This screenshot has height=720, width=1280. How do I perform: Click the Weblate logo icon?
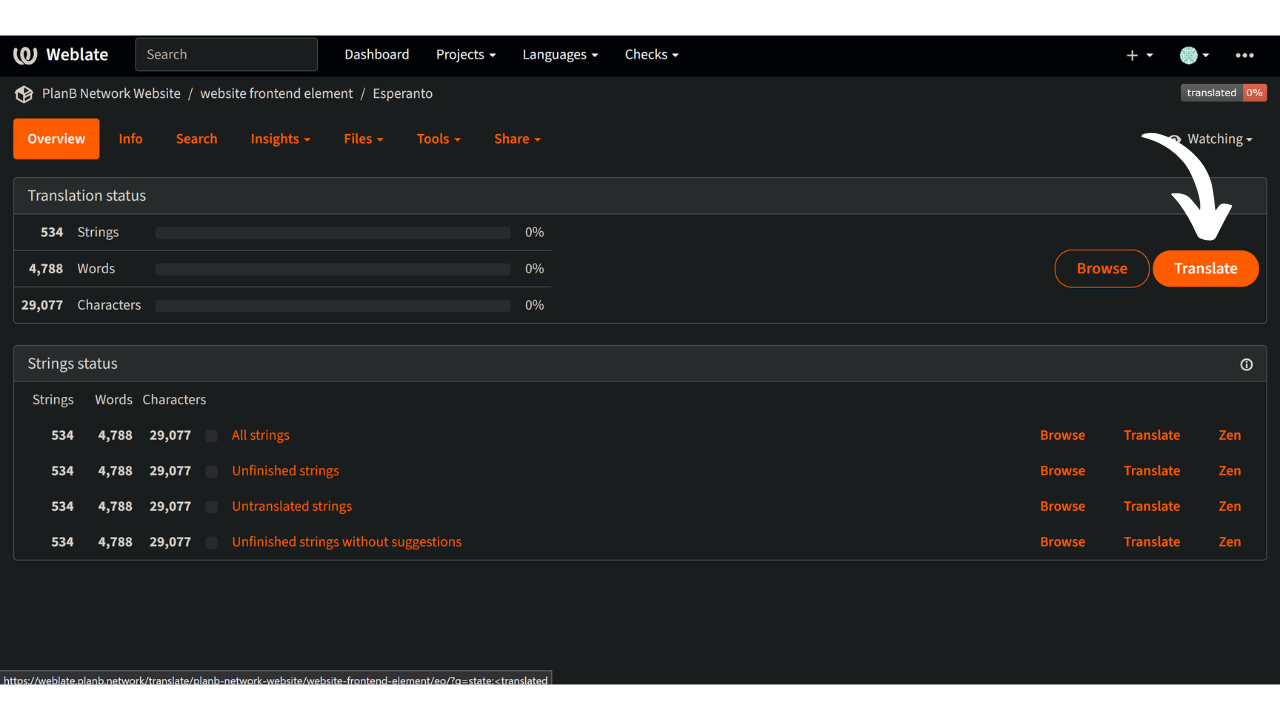coord(25,55)
